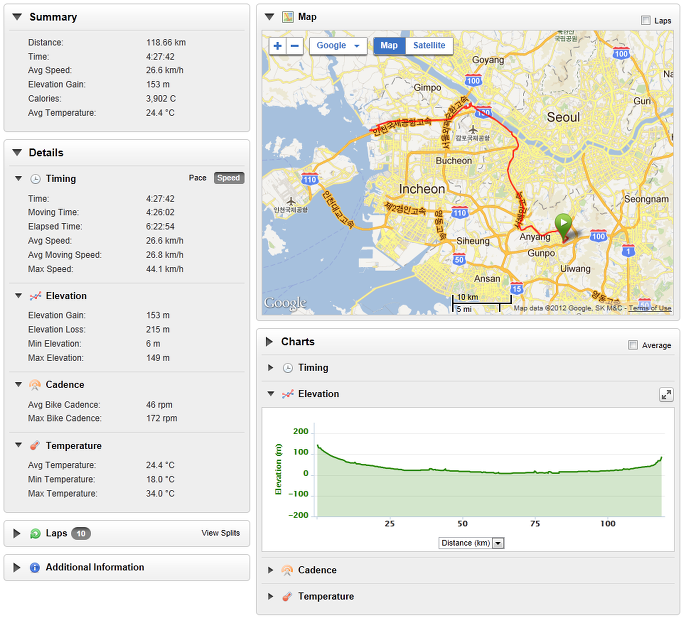Click the Timing clock icon in Details
The width and height of the screenshot is (686, 623).
pos(35,179)
